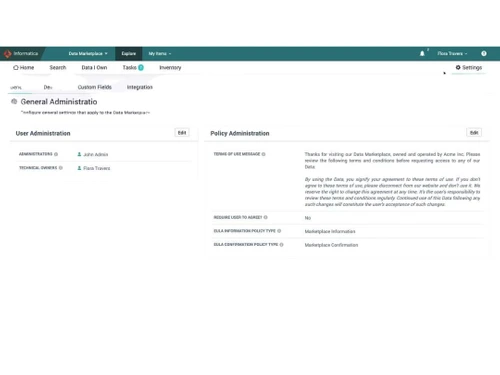Click the italic terms of use paragraph

(x=392, y=192)
